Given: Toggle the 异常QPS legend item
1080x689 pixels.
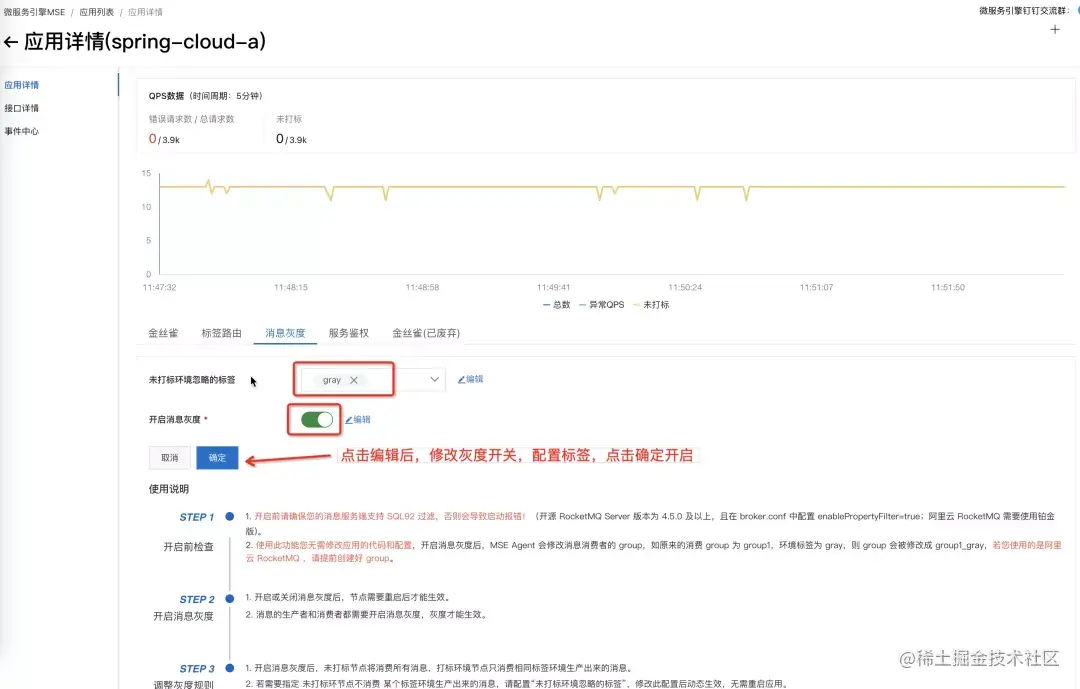Looking at the screenshot, I should (x=601, y=305).
